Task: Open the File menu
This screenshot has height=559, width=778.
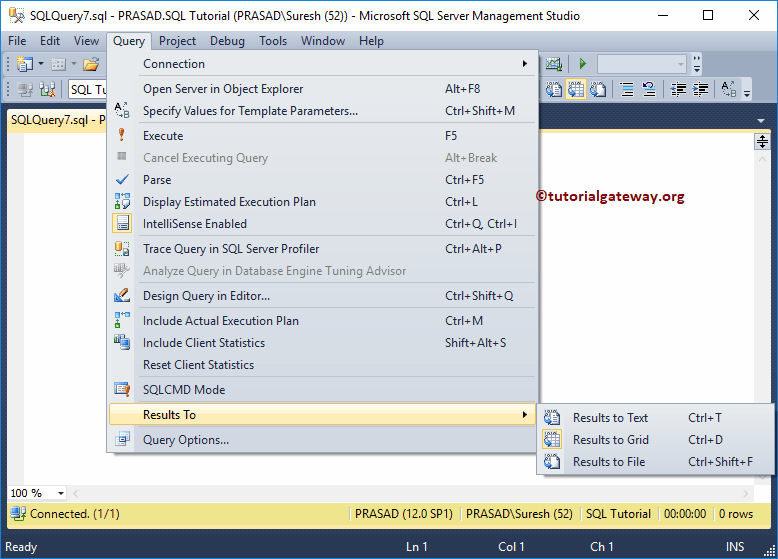Action: tap(17, 41)
